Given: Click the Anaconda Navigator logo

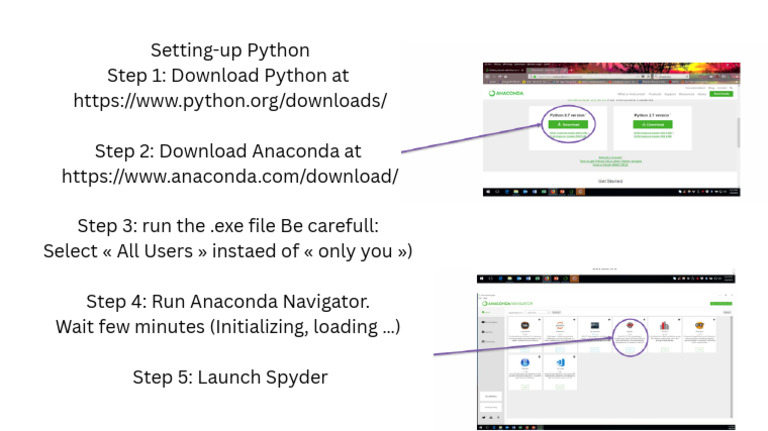Looking at the screenshot, I should point(507,304).
